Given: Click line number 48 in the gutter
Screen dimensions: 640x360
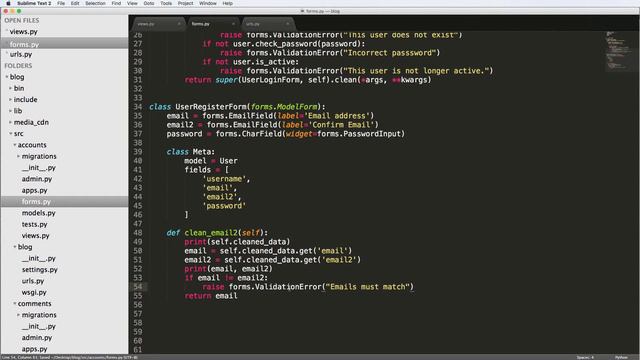Looking at the screenshot, I should point(138,233).
